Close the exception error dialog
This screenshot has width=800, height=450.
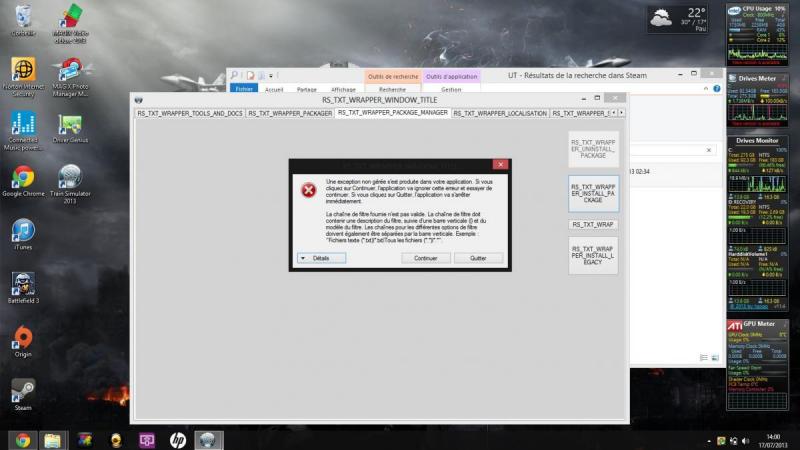coord(501,164)
